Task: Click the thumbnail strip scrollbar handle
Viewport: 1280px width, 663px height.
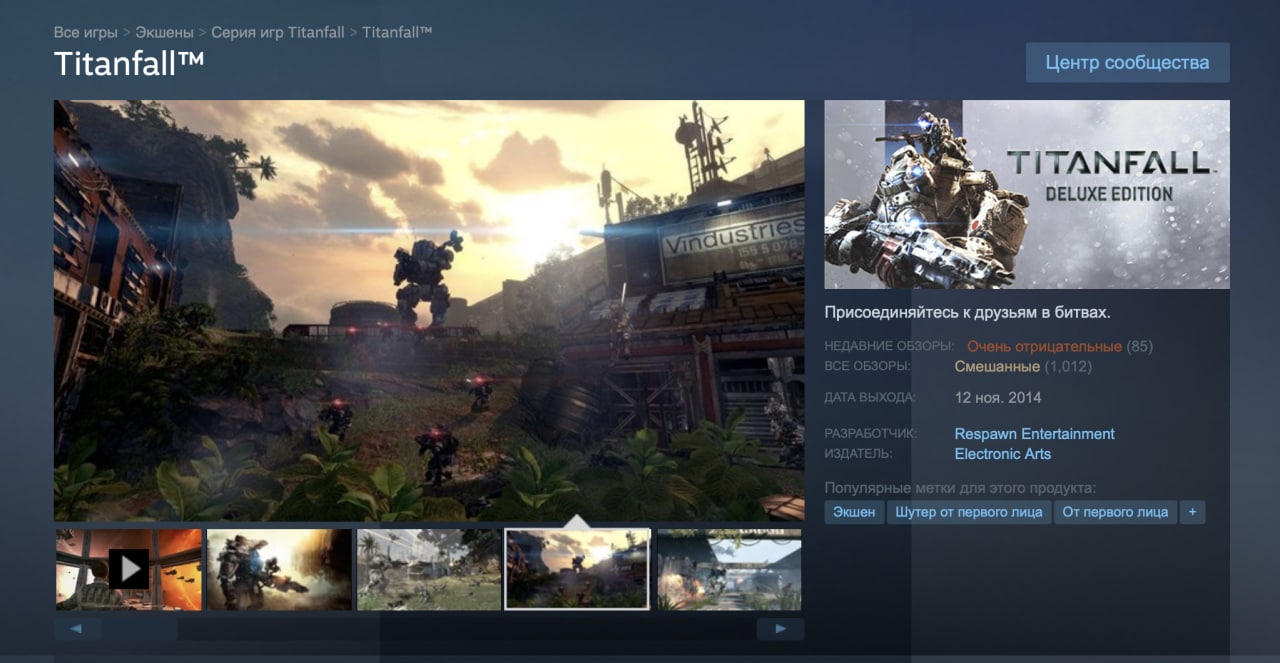Action: pos(140,629)
